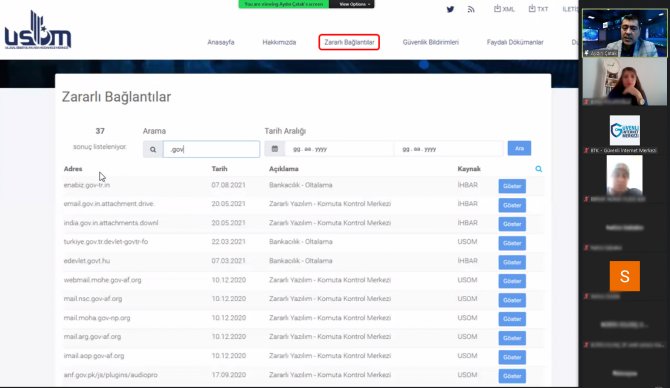Select the start date field
The width and height of the screenshot is (670, 388).
(339, 149)
